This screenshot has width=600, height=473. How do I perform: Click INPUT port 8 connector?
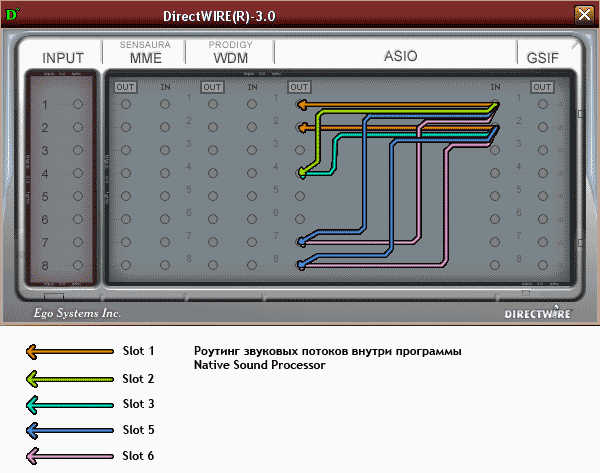click(x=78, y=265)
